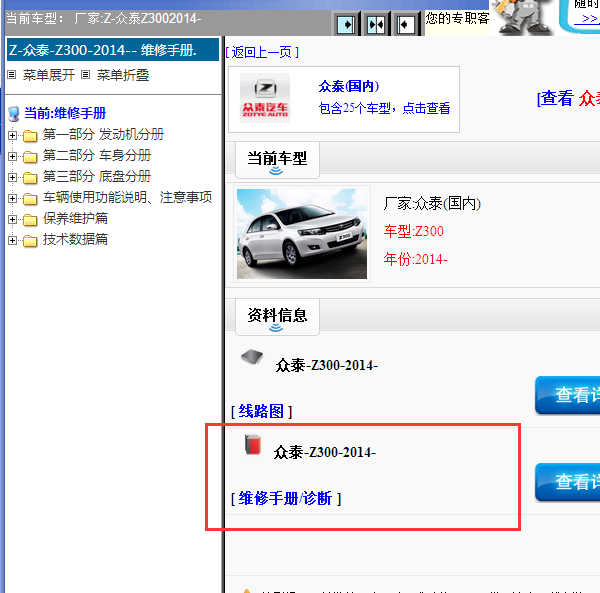Click the 厂家:众泰(国内) text
The height and width of the screenshot is (593, 600).
point(432,204)
